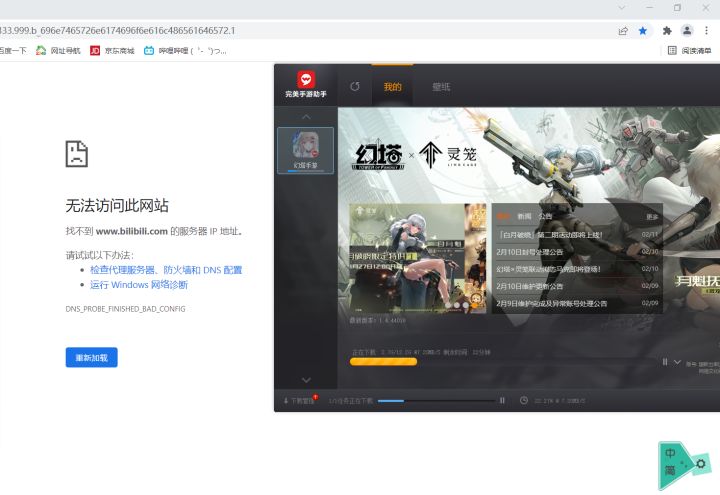Select the 幻塔手游 game thumbnail
Screen dimensions: 720x495
pos(306,150)
